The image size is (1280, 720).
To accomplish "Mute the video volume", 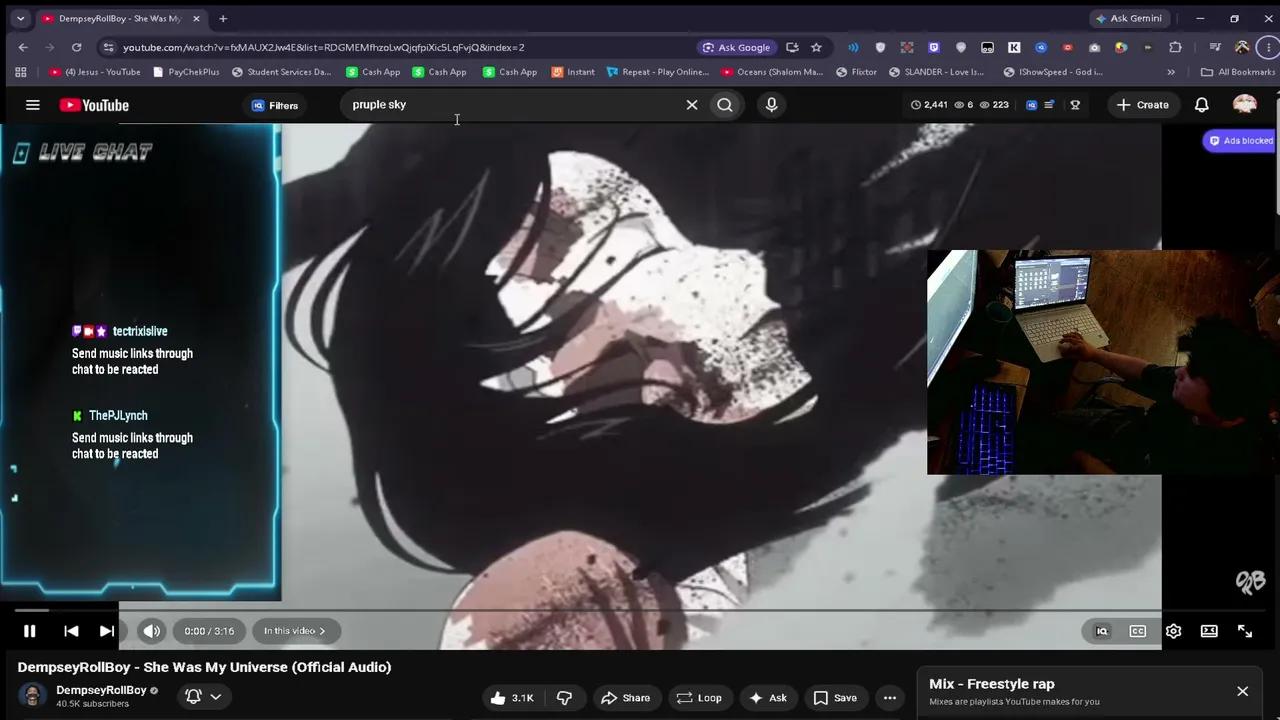I will (x=151, y=631).
